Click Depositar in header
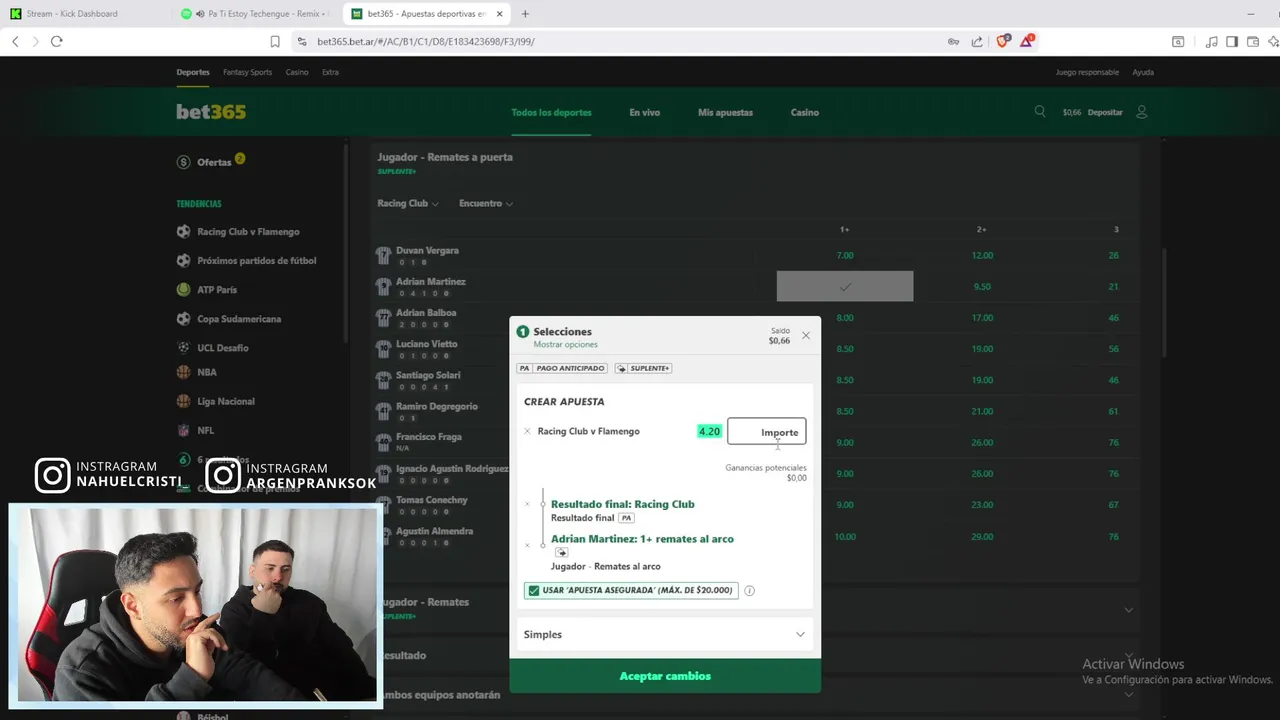The width and height of the screenshot is (1280, 720). (x=1105, y=112)
